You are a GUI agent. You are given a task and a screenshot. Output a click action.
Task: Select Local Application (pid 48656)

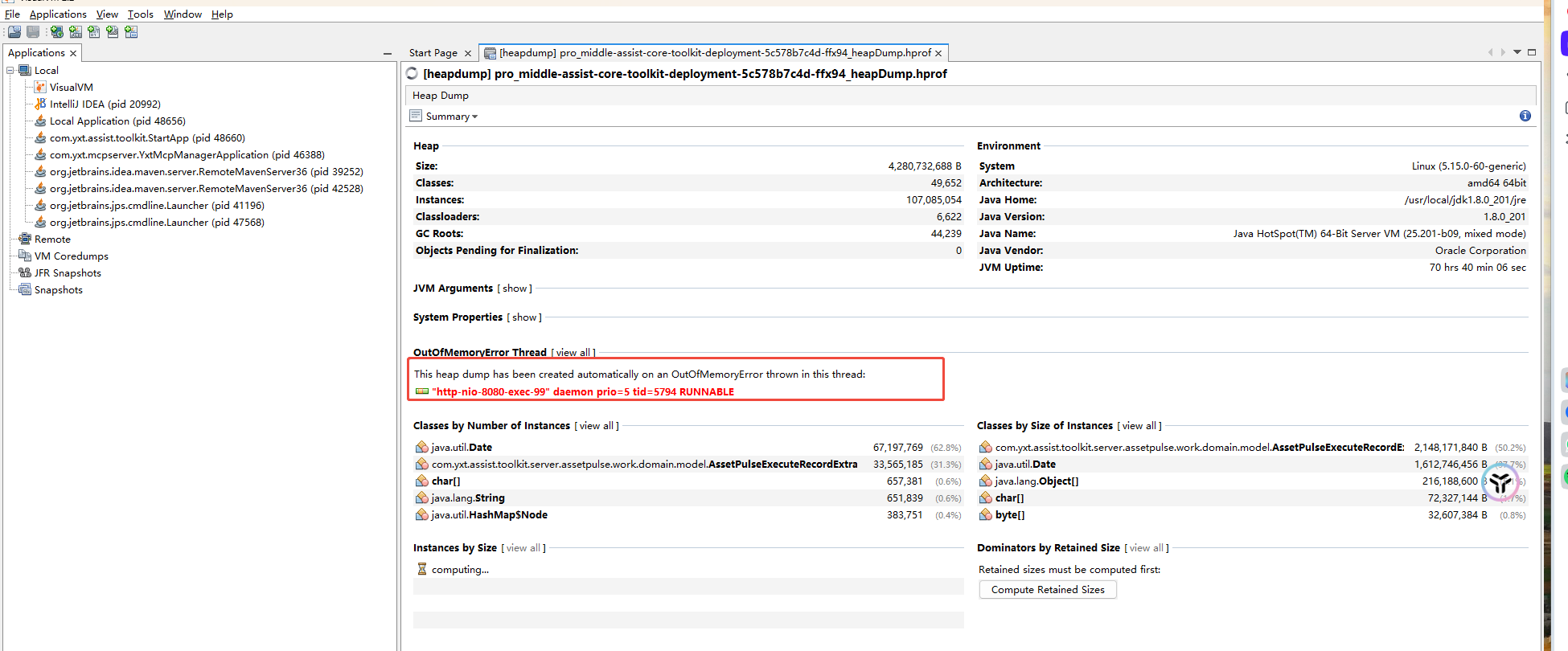[117, 121]
